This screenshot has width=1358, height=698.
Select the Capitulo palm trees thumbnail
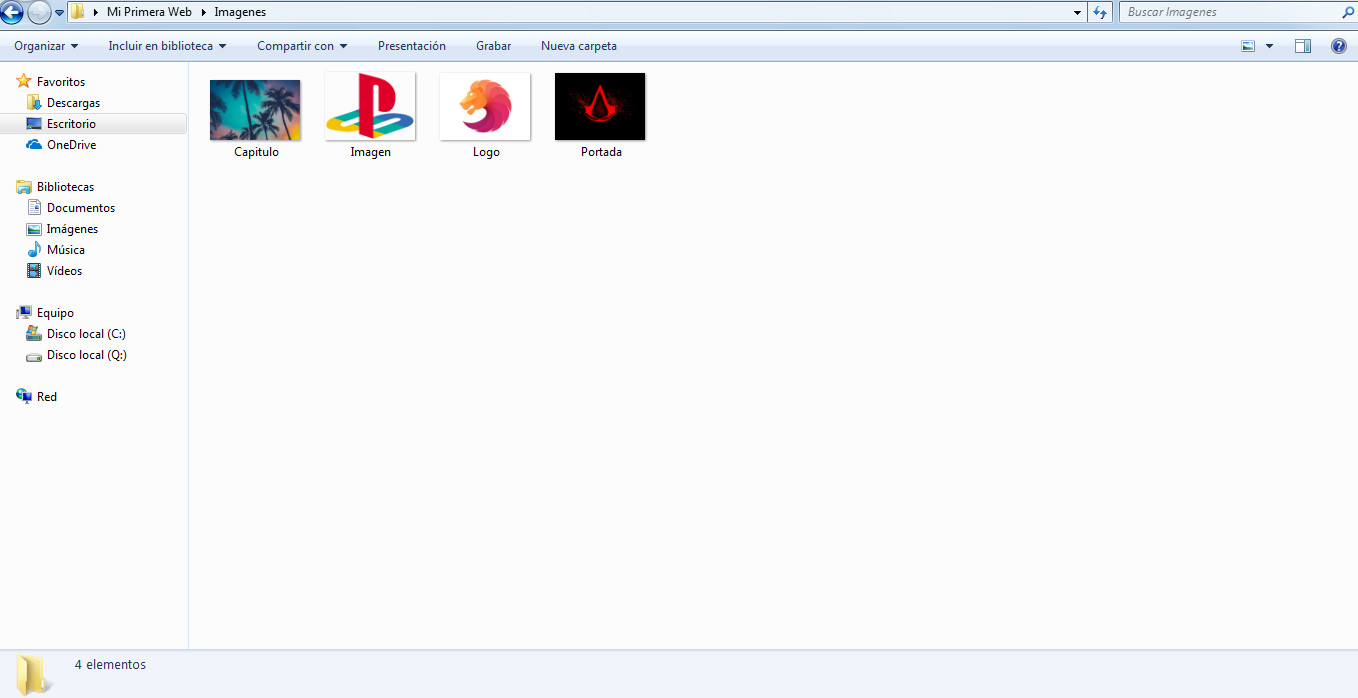tap(255, 110)
